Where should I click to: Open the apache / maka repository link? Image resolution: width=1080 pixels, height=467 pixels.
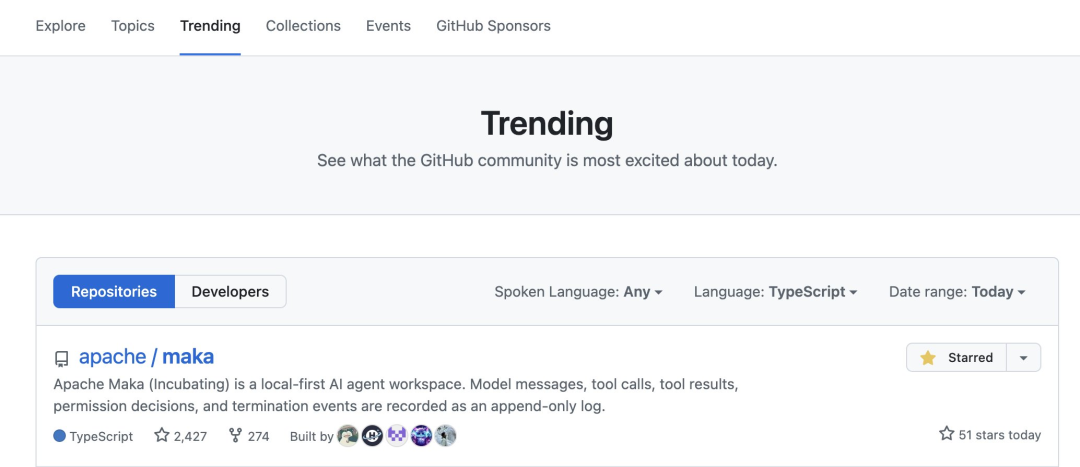pyautogui.click(x=146, y=357)
